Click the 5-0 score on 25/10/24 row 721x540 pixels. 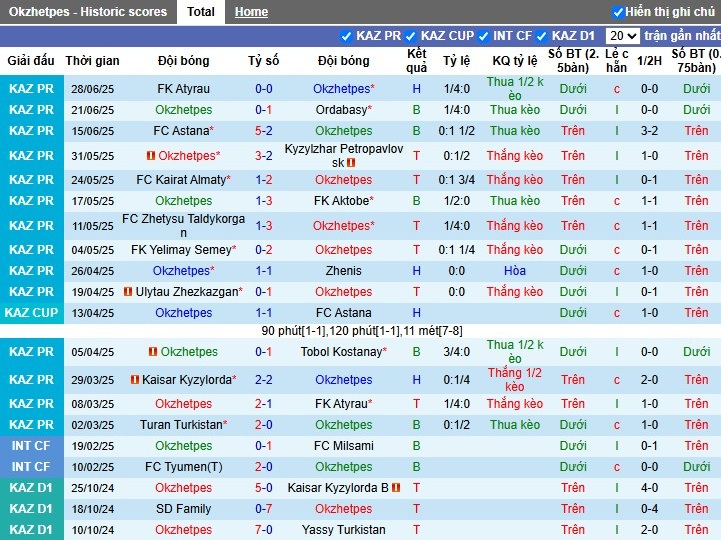pyautogui.click(x=264, y=488)
